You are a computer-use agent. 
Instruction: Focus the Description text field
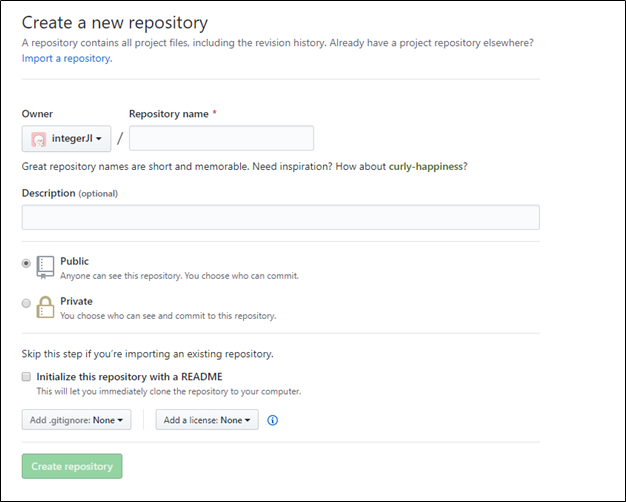pos(281,217)
